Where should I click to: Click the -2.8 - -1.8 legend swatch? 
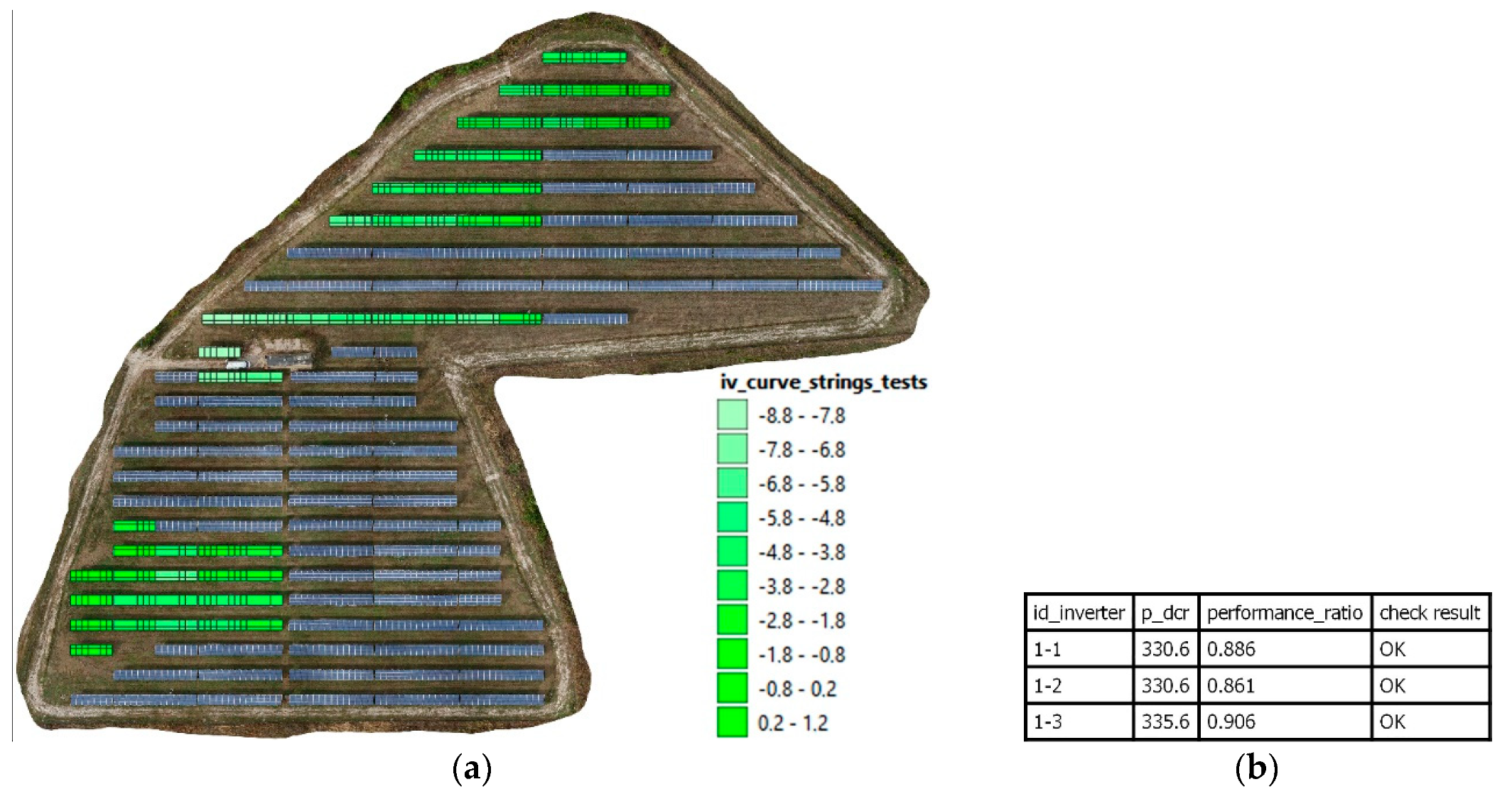pos(732,619)
